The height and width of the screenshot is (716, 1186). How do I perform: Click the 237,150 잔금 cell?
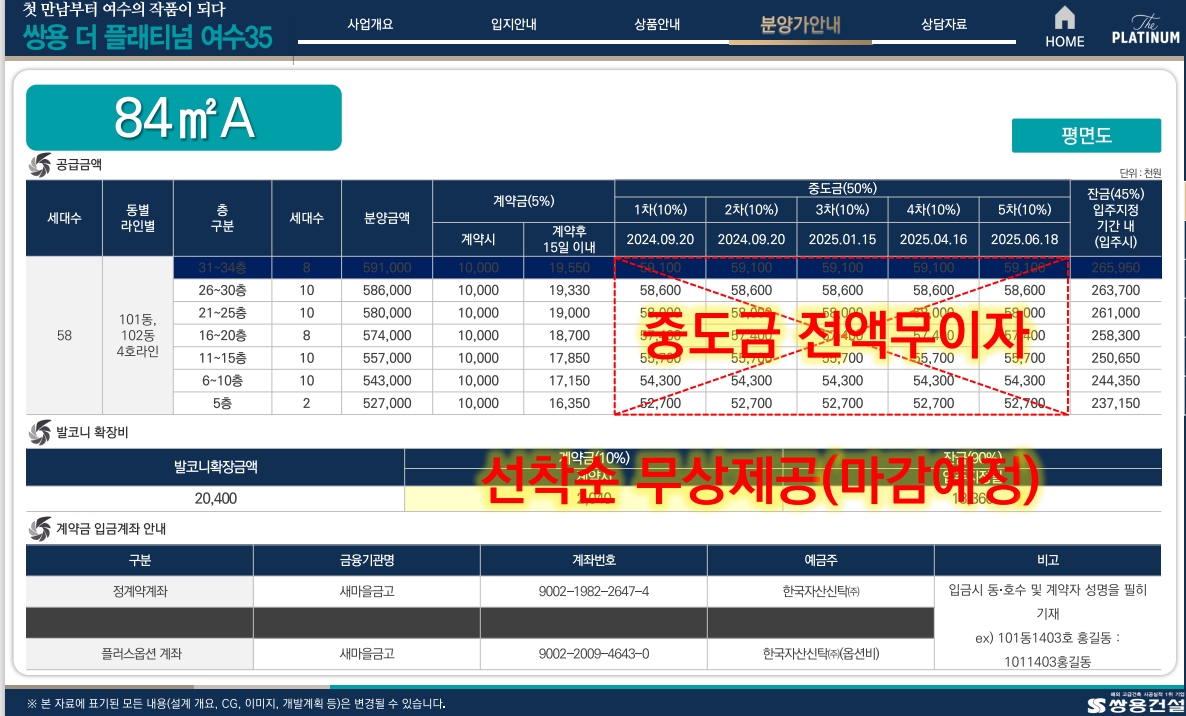(x=1116, y=404)
